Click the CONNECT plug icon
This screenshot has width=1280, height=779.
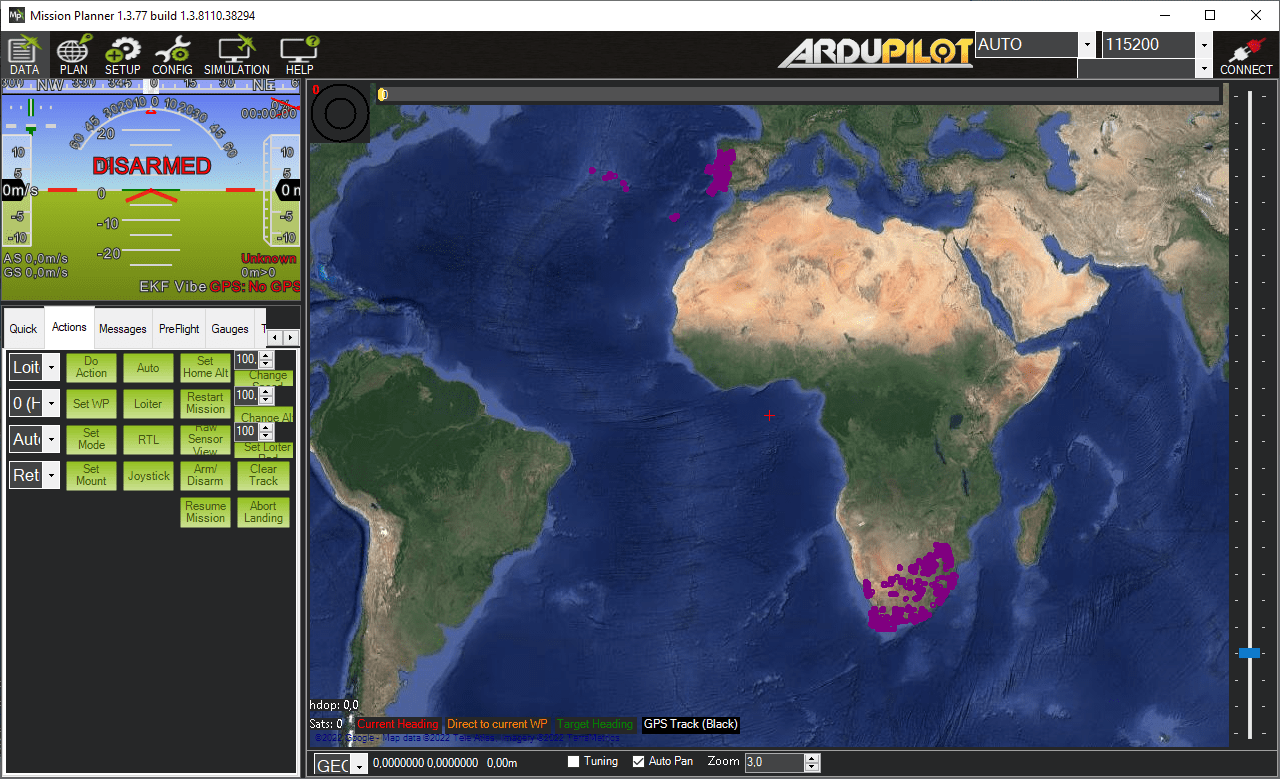tap(1246, 55)
